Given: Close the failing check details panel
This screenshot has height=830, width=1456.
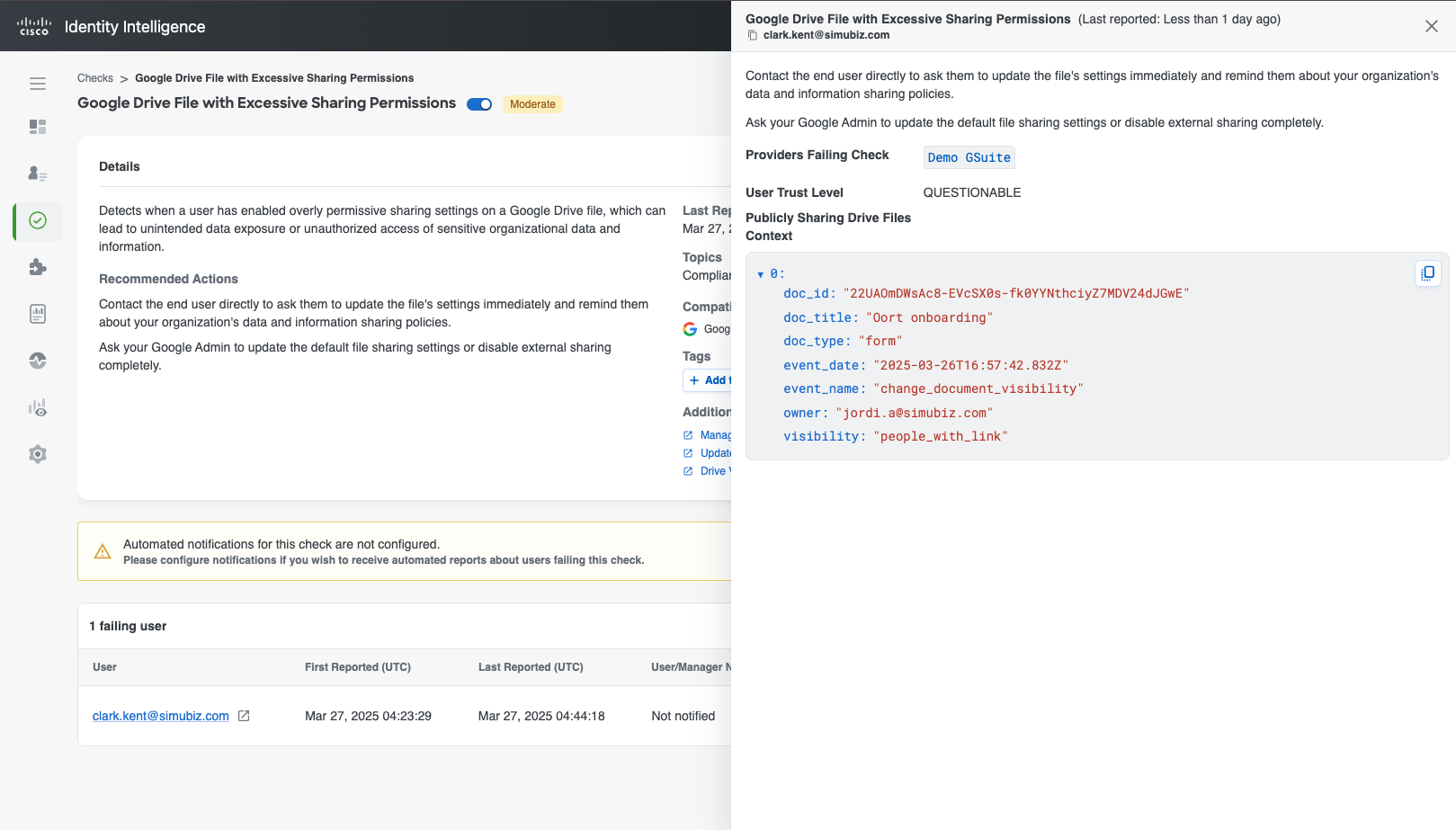Looking at the screenshot, I should point(1431,26).
